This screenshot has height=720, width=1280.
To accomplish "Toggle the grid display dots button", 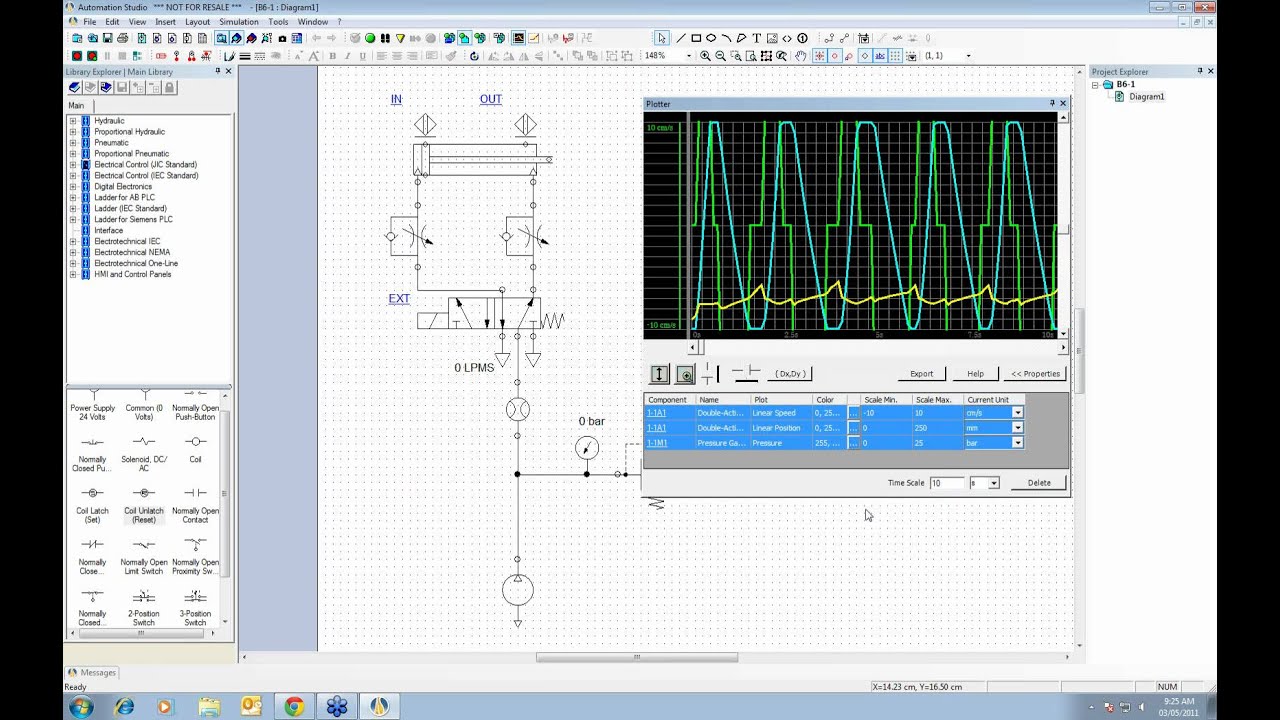I will click(x=895, y=56).
